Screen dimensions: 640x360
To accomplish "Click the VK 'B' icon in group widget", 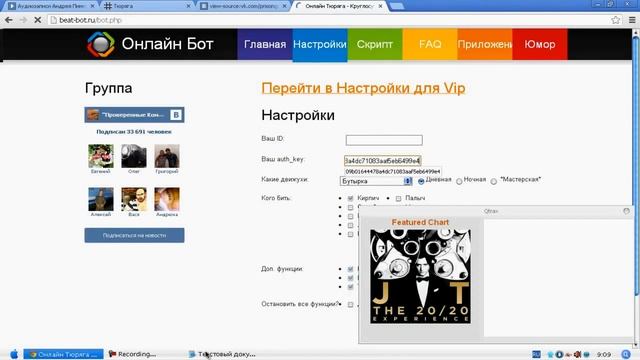I will [176, 115].
